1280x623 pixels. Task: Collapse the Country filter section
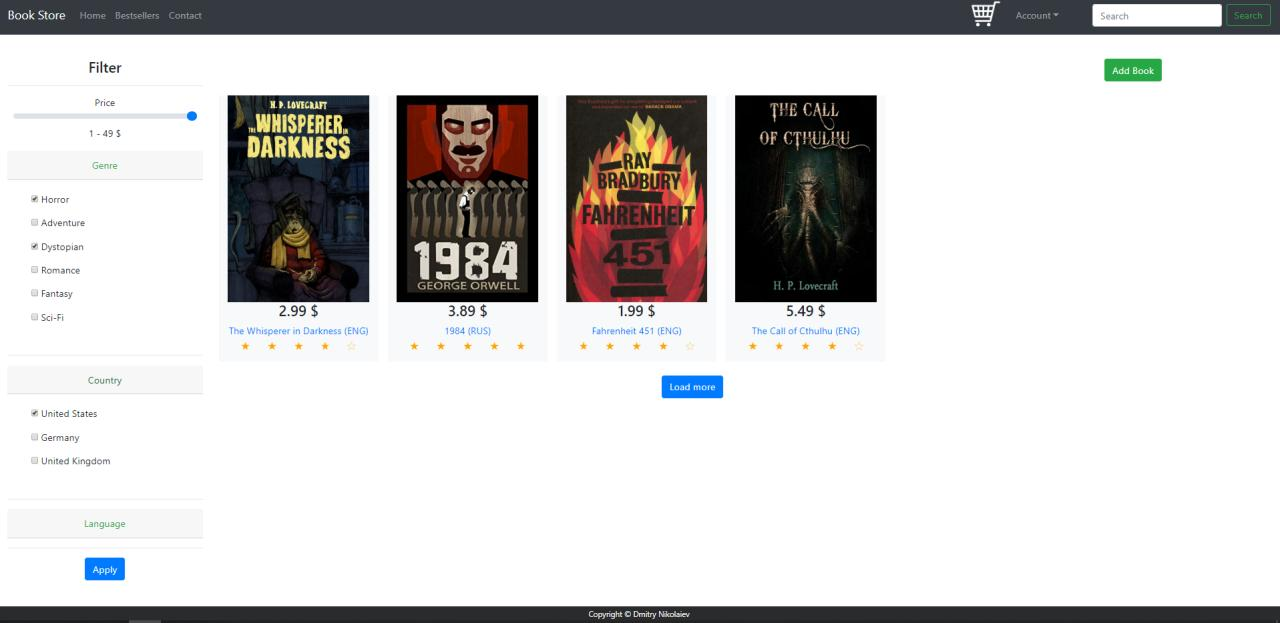[x=104, y=380]
